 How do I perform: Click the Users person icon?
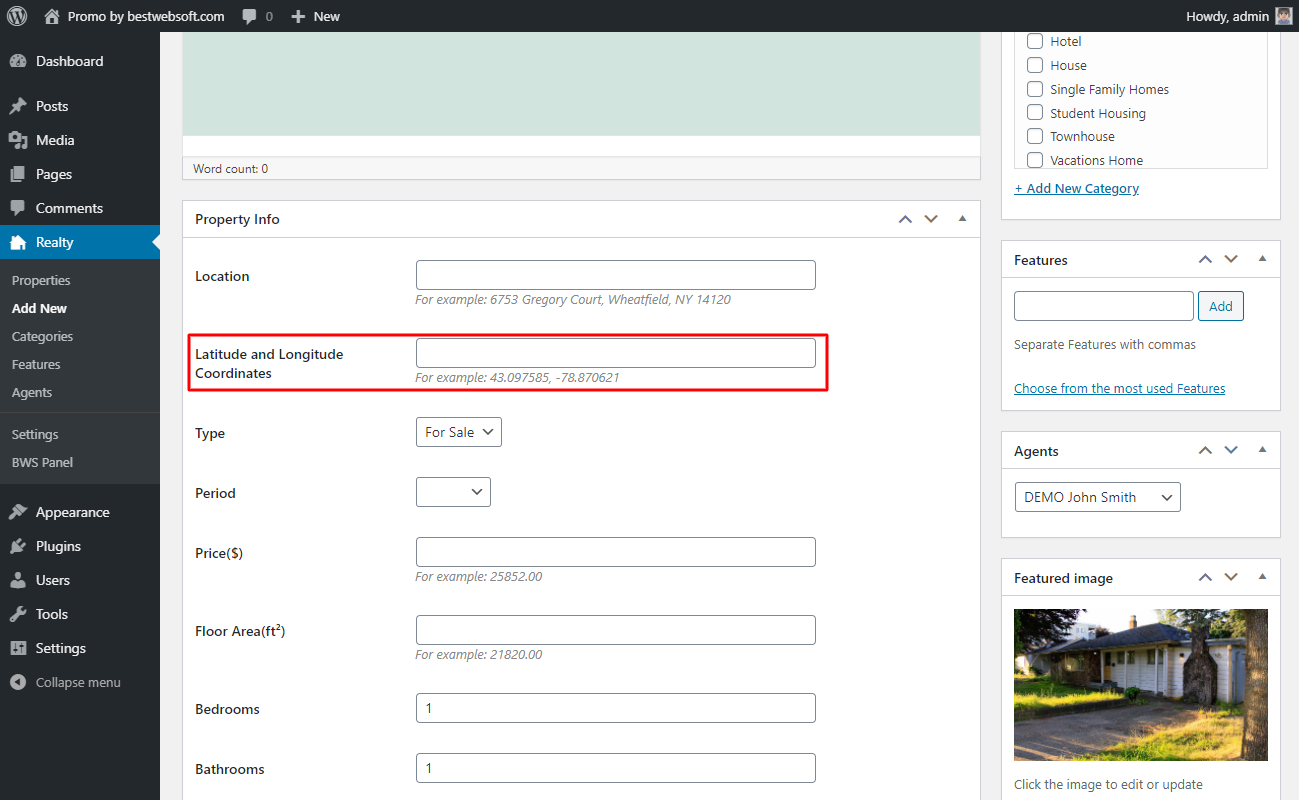coord(18,580)
